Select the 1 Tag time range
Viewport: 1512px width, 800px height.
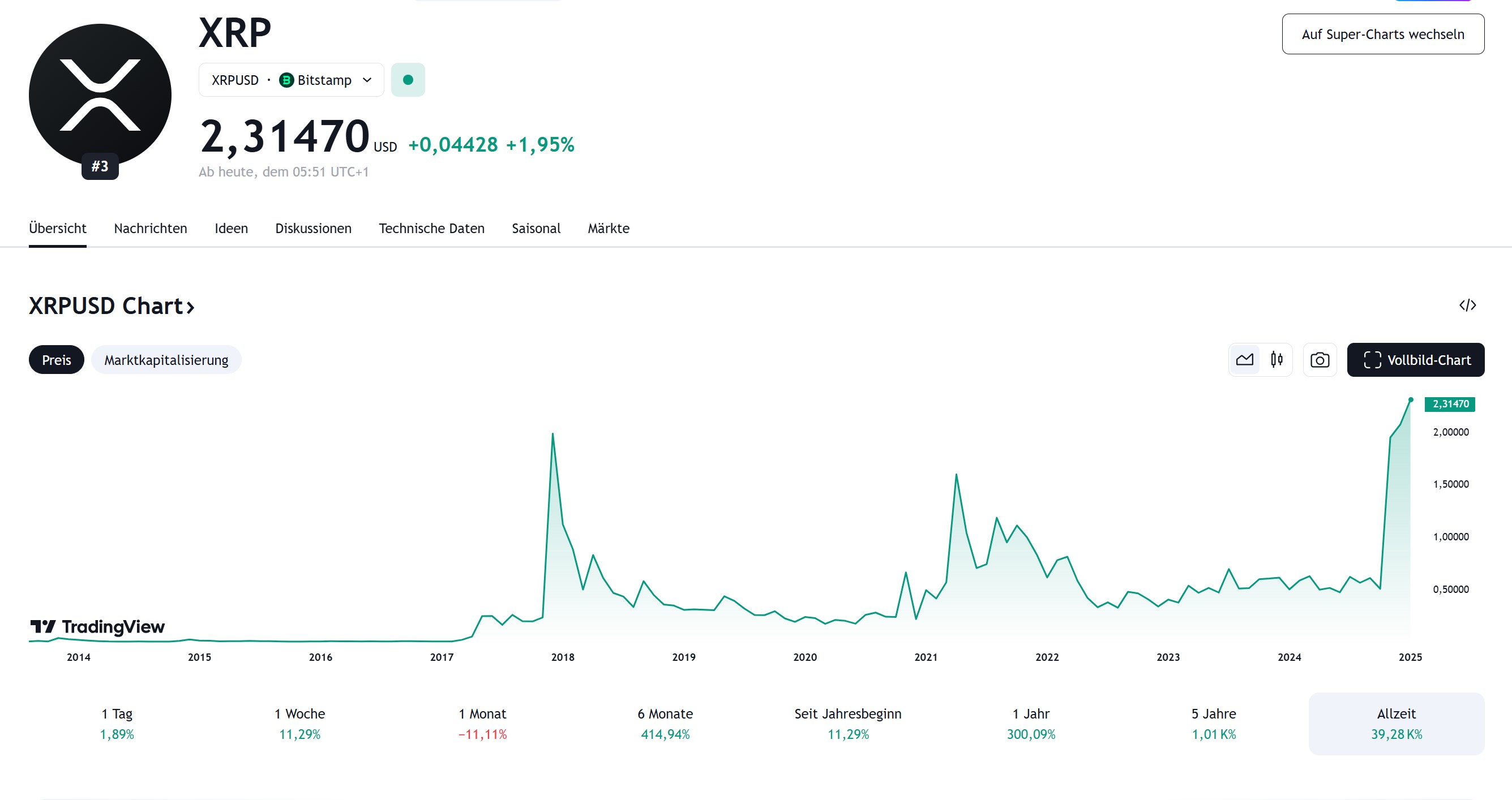coord(117,723)
